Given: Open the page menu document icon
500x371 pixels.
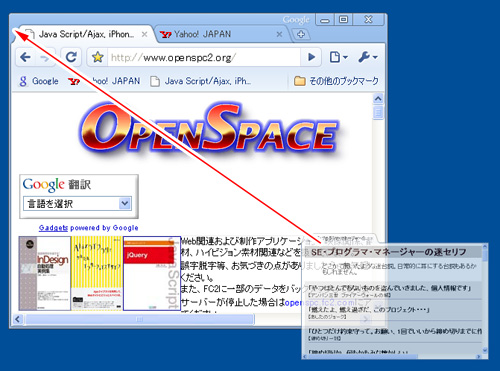Looking at the screenshot, I should point(338,57).
